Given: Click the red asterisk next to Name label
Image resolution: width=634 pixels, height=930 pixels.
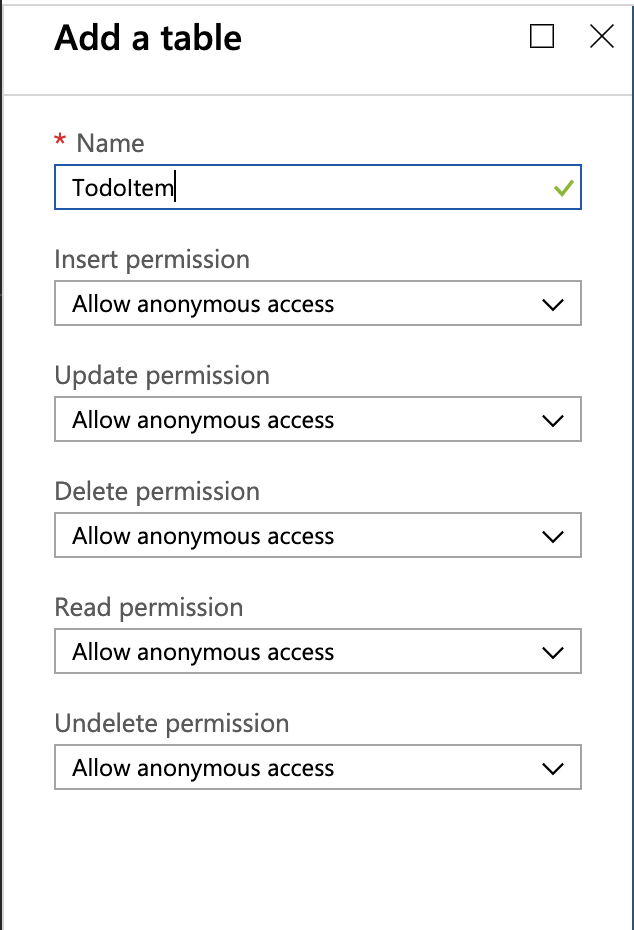Looking at the screenshot, I should (62, 144).
